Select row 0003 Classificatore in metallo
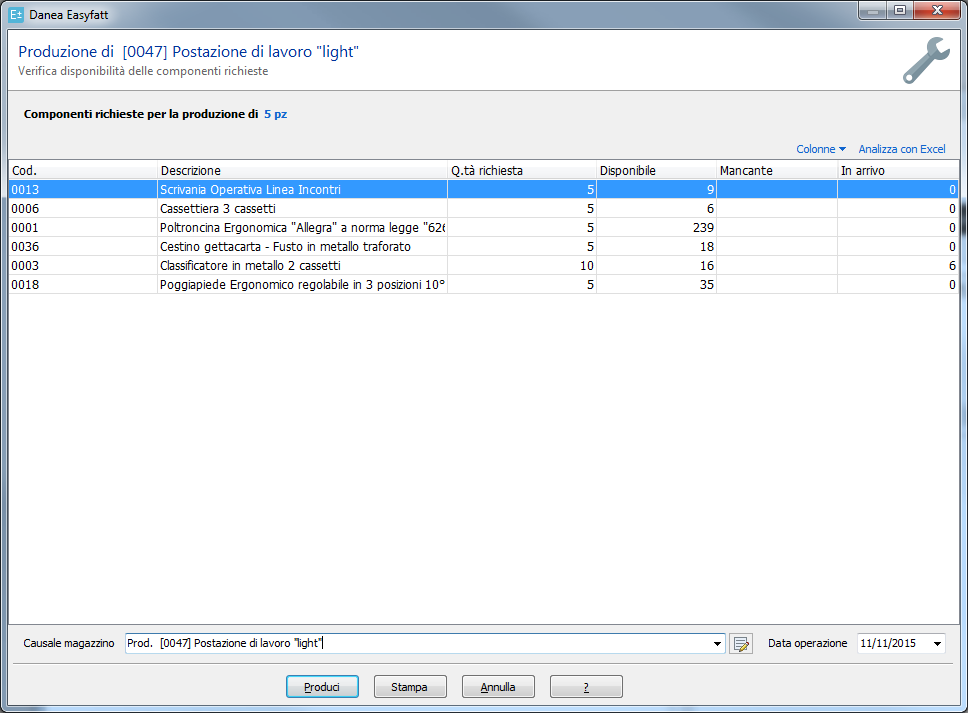This screenshot has width=968, height=713. point(300,266)
